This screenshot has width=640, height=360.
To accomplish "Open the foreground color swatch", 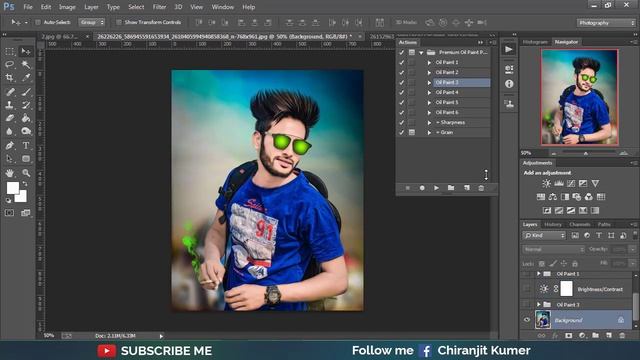I will coord(13,188).
